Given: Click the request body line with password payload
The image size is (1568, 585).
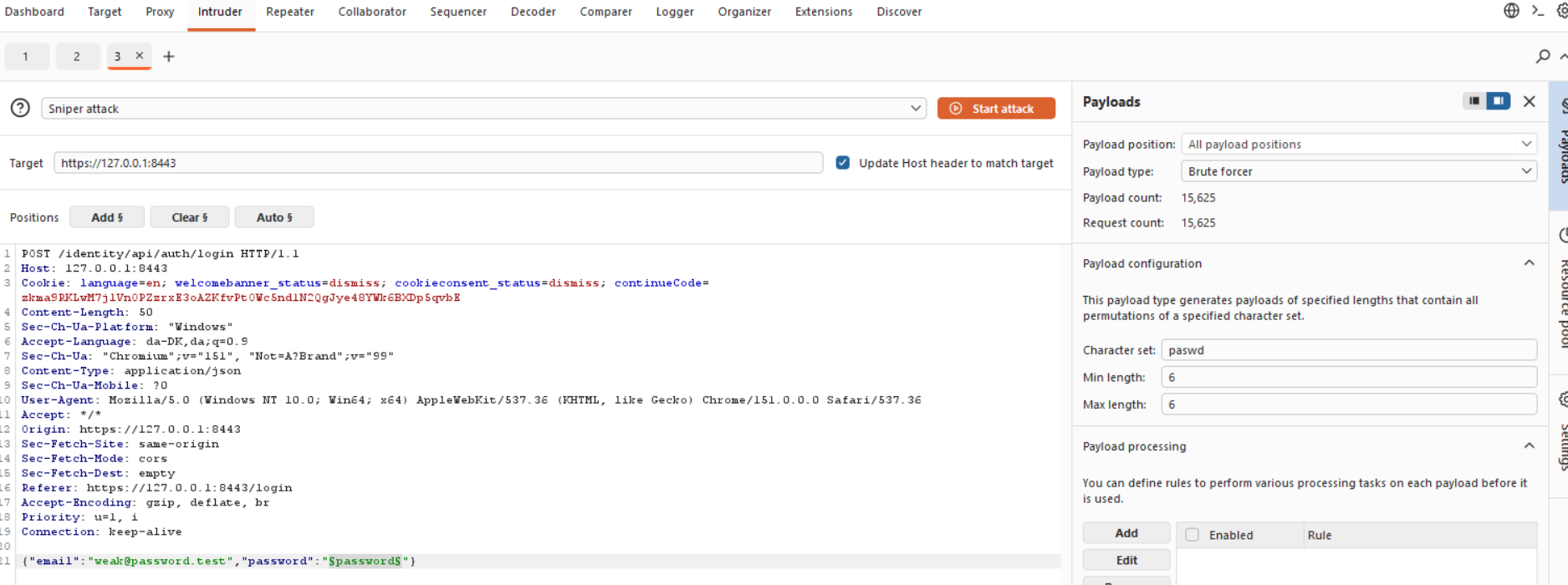Looking at the screenshot, I should 218,561.
